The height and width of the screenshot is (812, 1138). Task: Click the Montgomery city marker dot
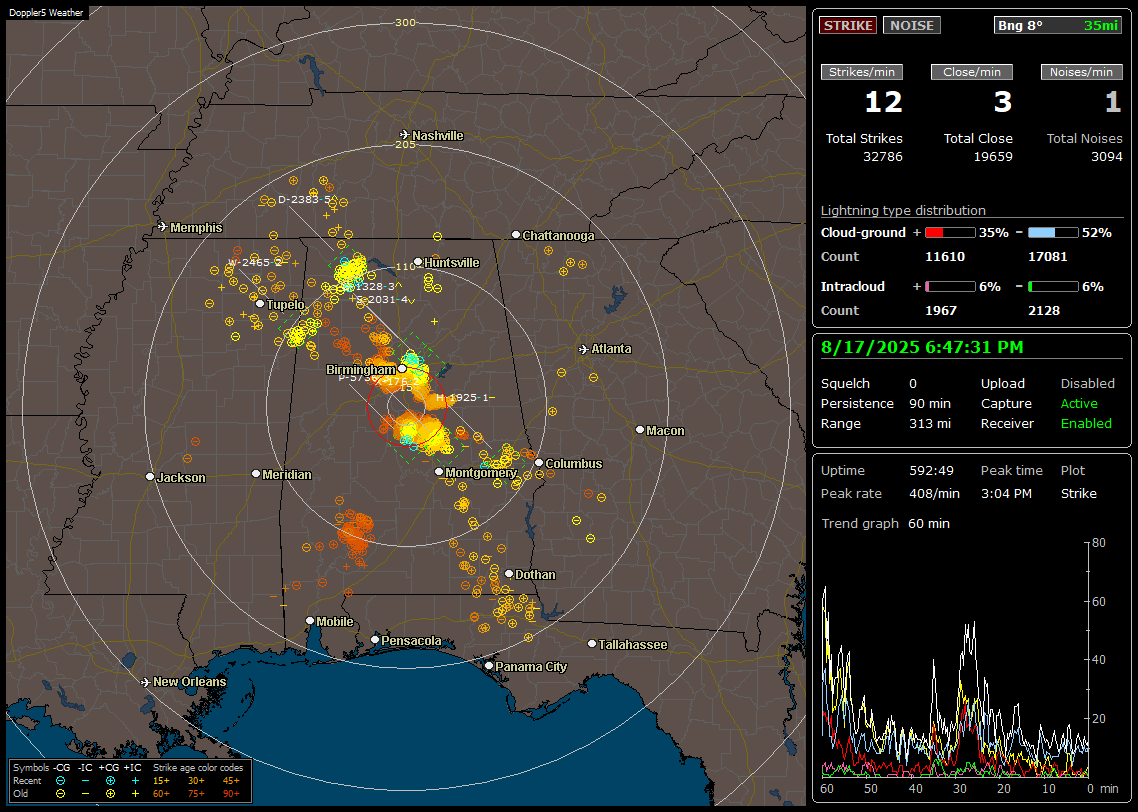point(439,472)
